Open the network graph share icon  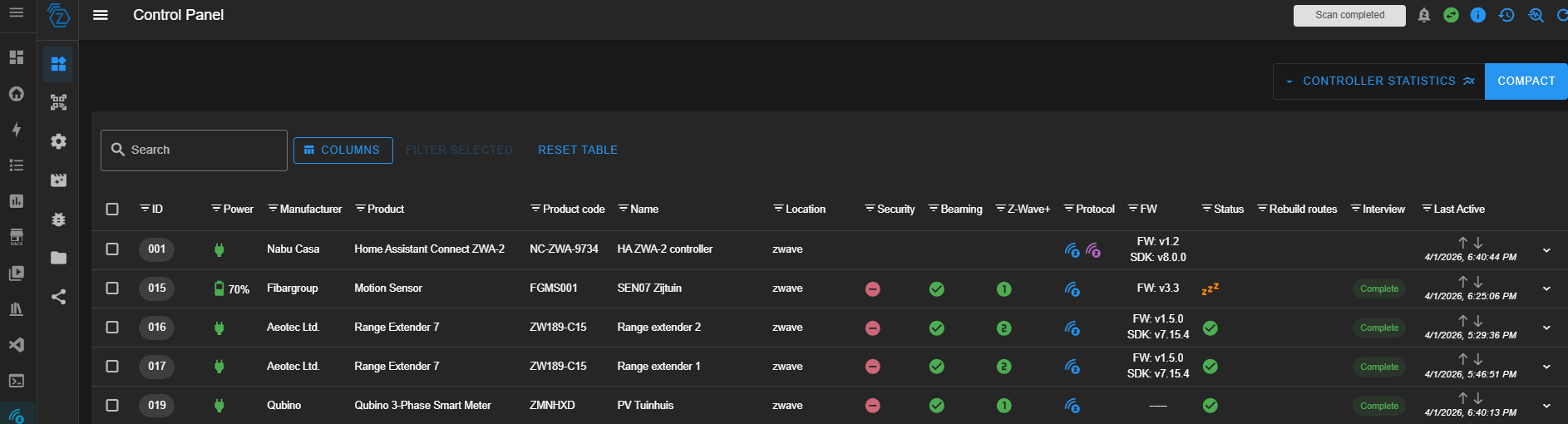(x=58, y=297)
